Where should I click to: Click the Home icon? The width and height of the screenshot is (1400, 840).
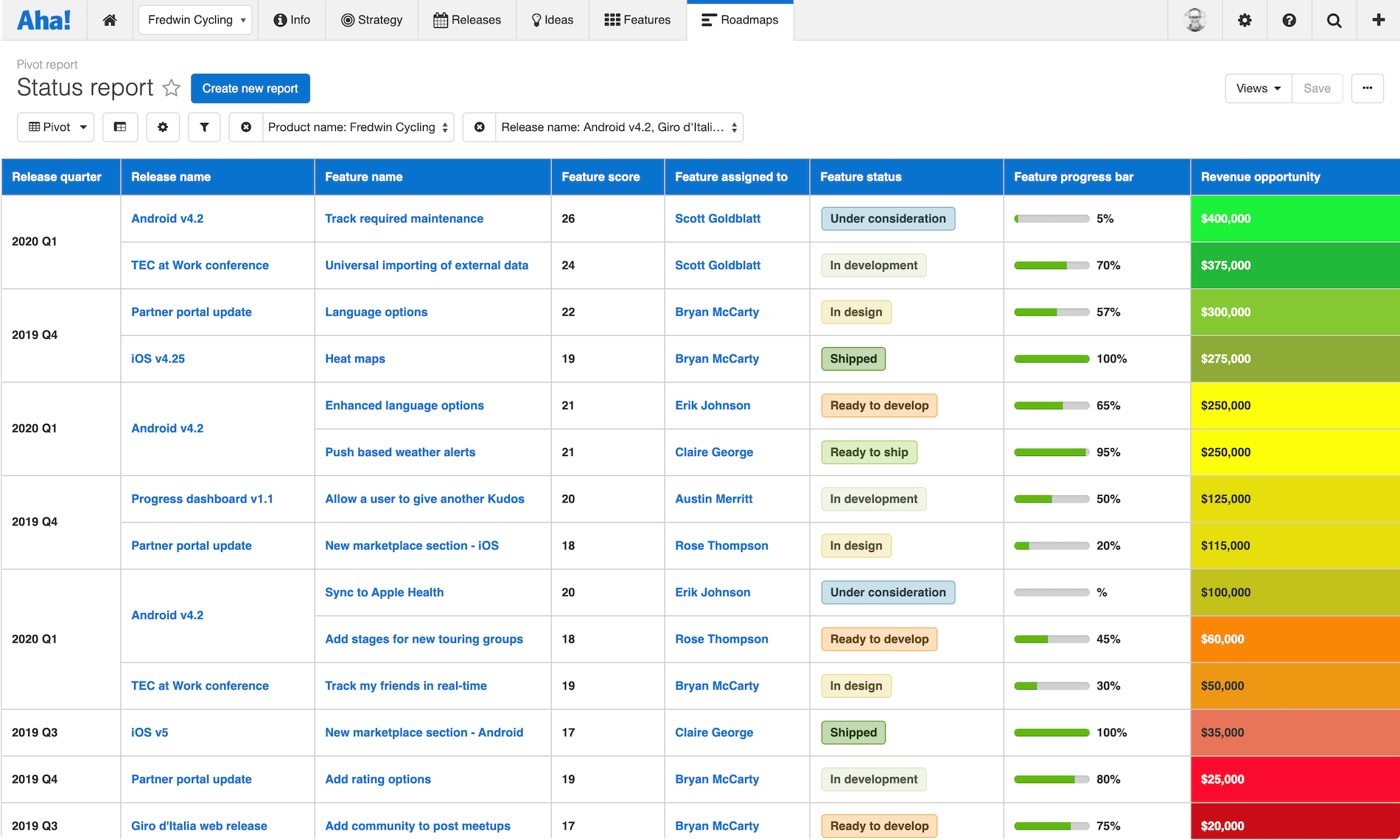[x=110, y=20]
